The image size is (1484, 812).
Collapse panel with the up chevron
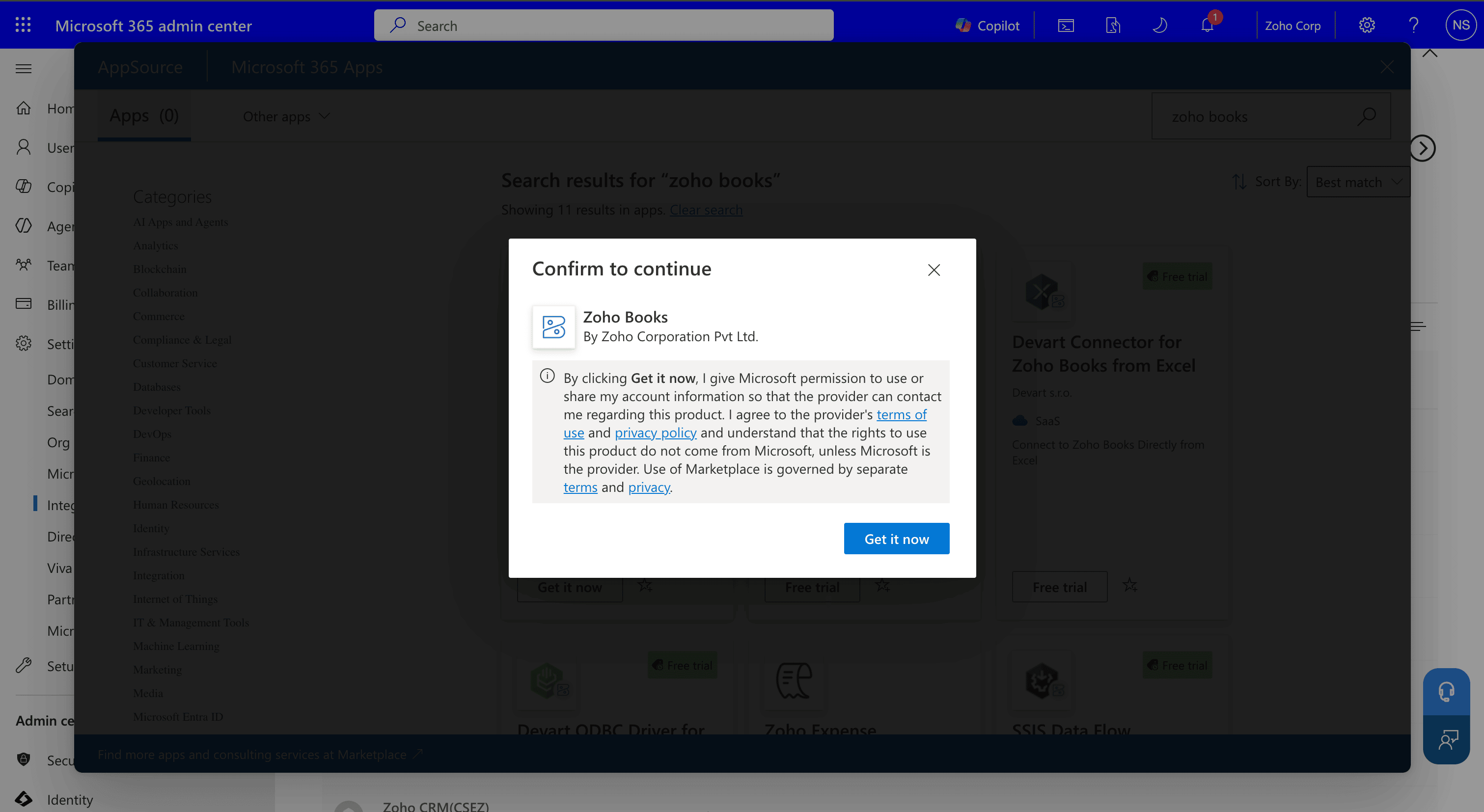pos(1430,54)
